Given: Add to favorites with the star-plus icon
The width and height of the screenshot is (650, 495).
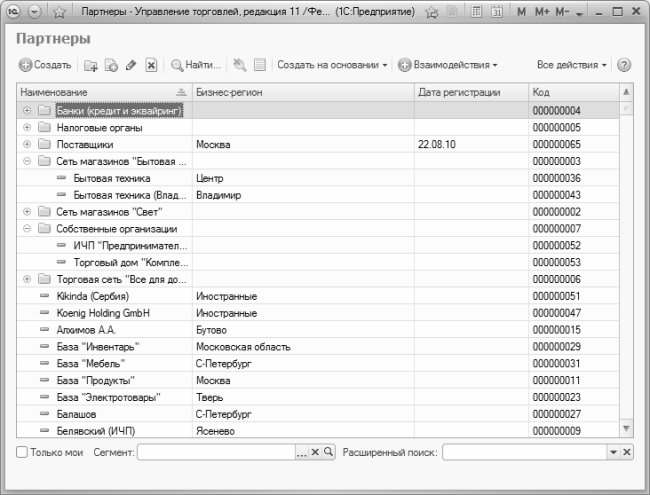Looking at the screenshot, I should (432, 12).
